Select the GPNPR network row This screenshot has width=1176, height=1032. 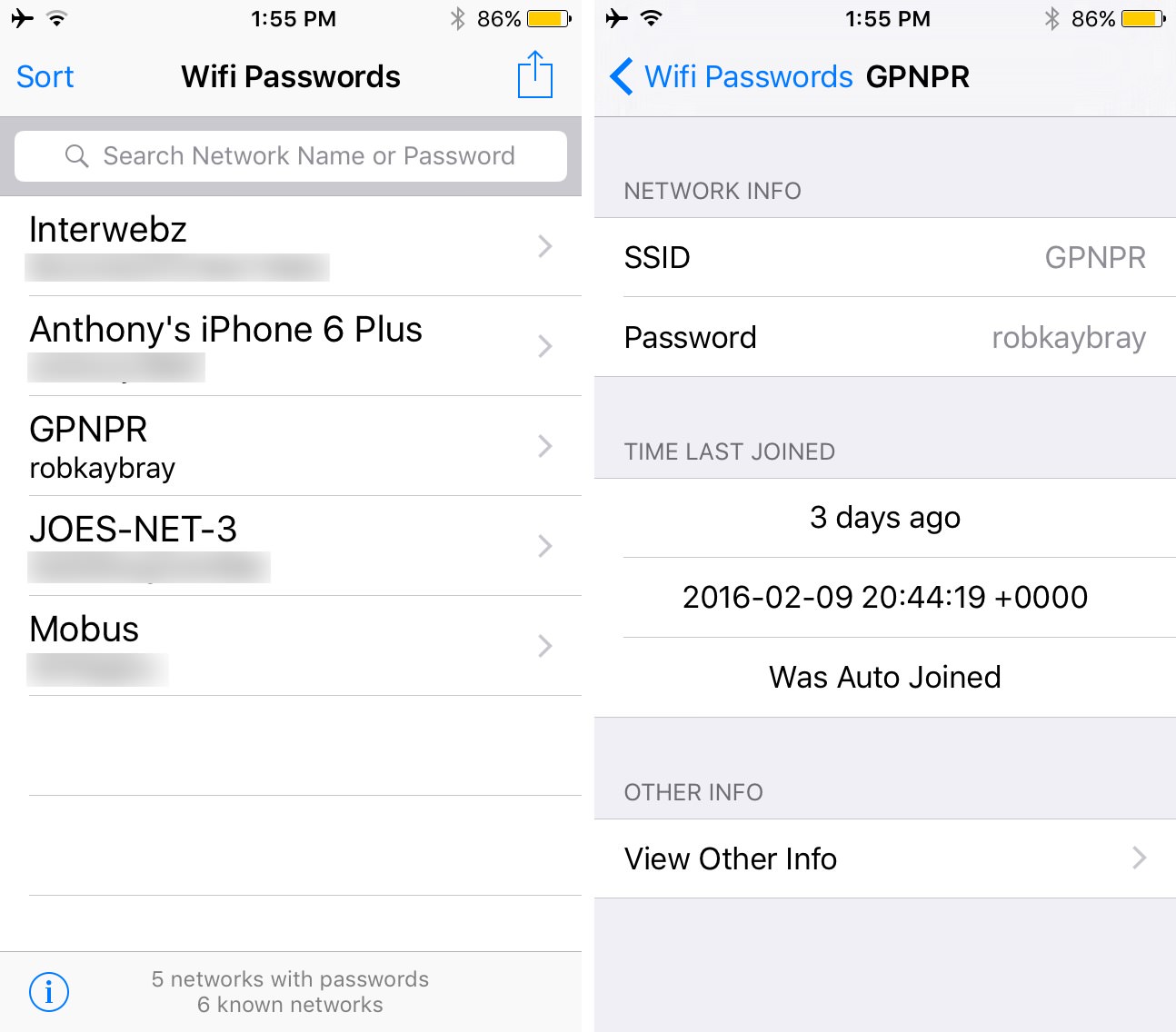pos(291,446)
